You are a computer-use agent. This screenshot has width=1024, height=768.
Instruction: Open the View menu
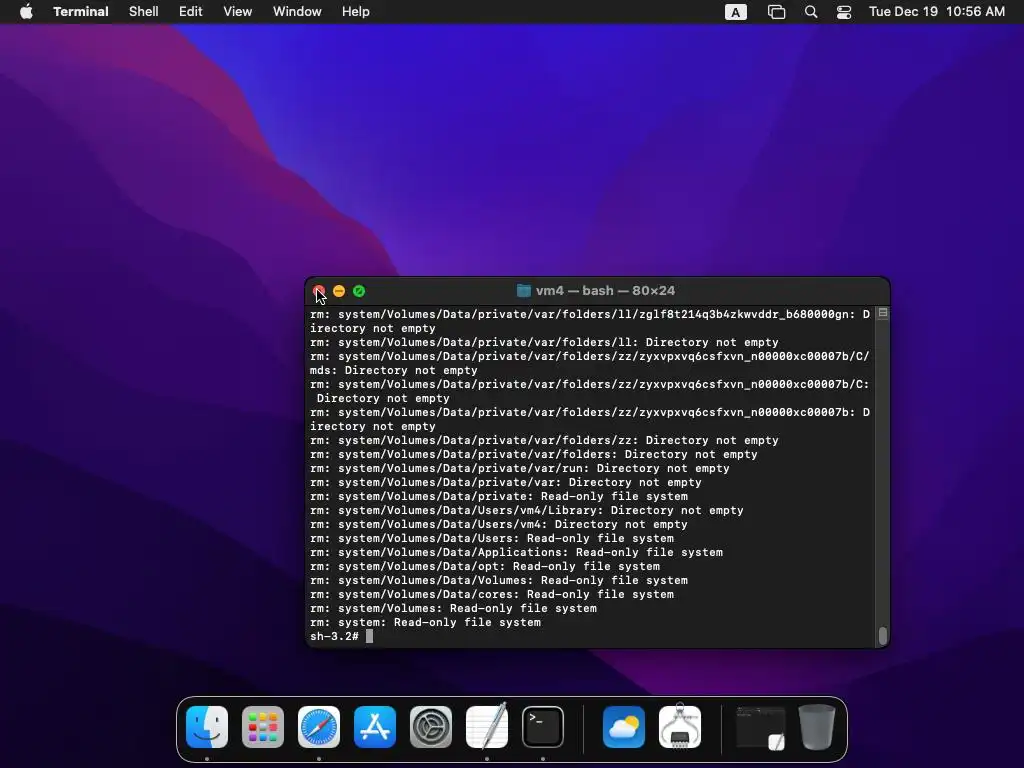(238, 12)
